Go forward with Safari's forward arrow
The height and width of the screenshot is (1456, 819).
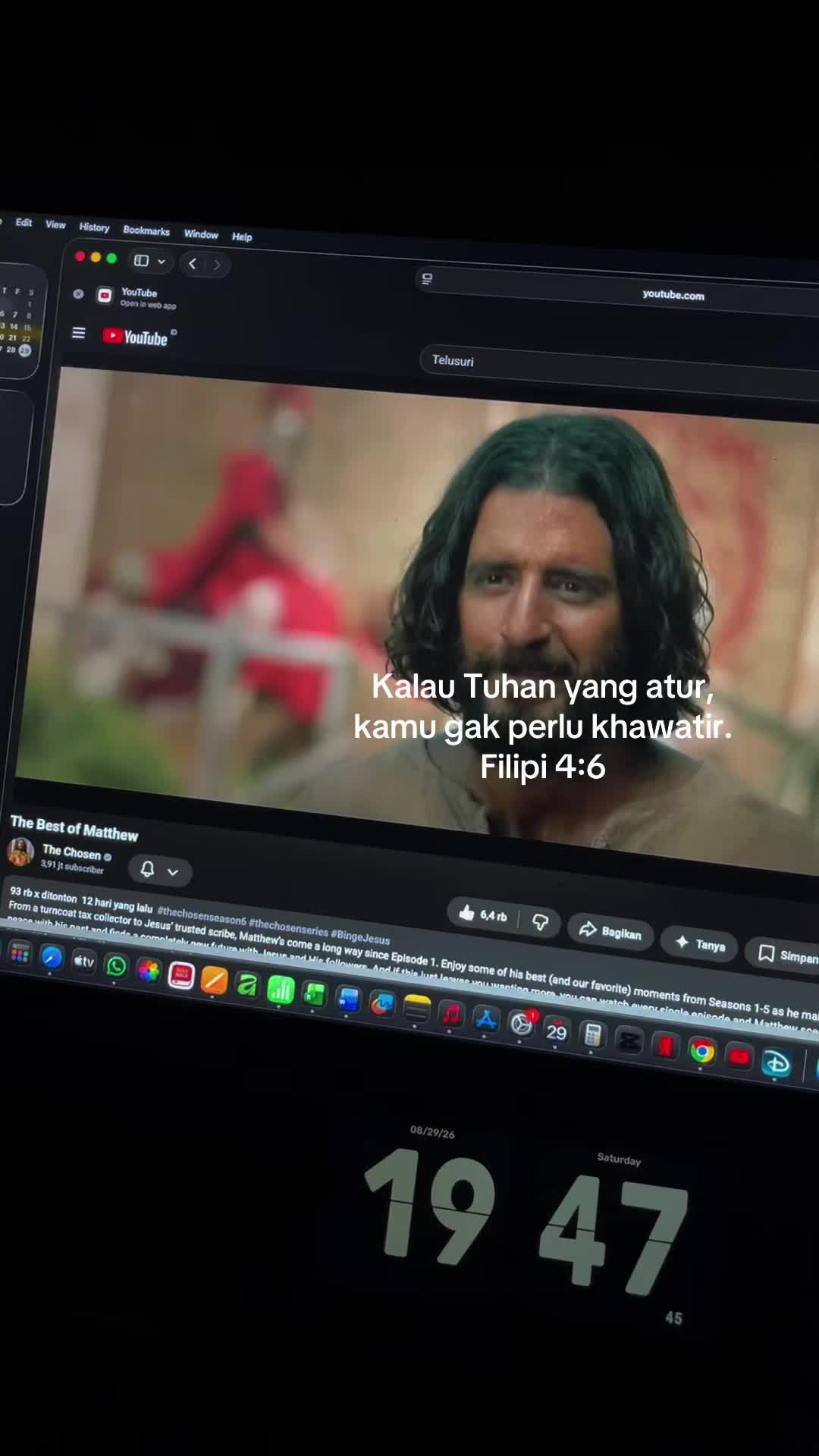(x=217, y=265)
